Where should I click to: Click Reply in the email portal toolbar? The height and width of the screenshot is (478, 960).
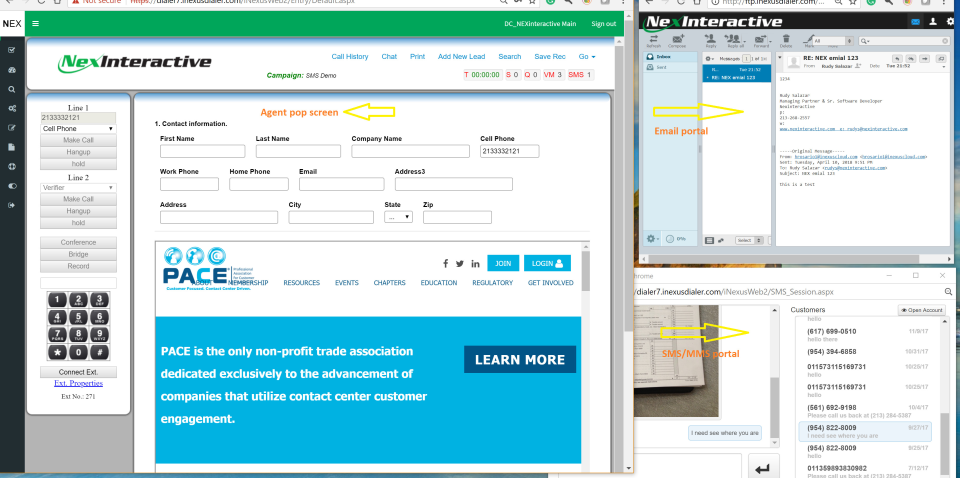pyautogui.click(x=711, y=41)
